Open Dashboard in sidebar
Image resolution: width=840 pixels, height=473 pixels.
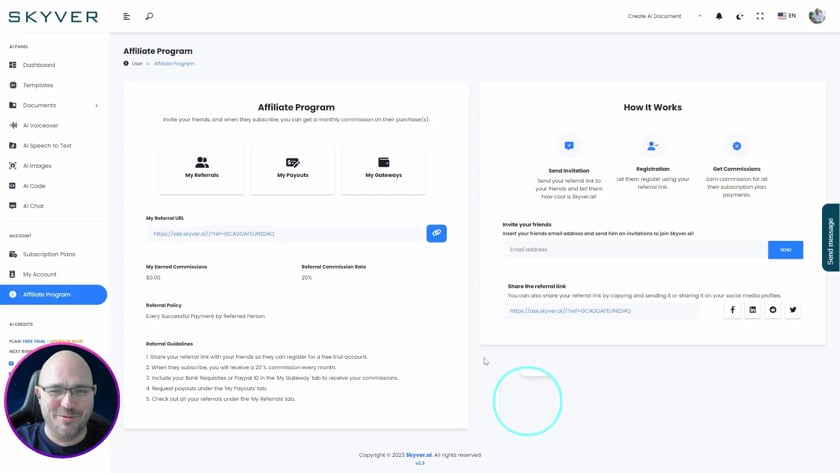point(39,65)
